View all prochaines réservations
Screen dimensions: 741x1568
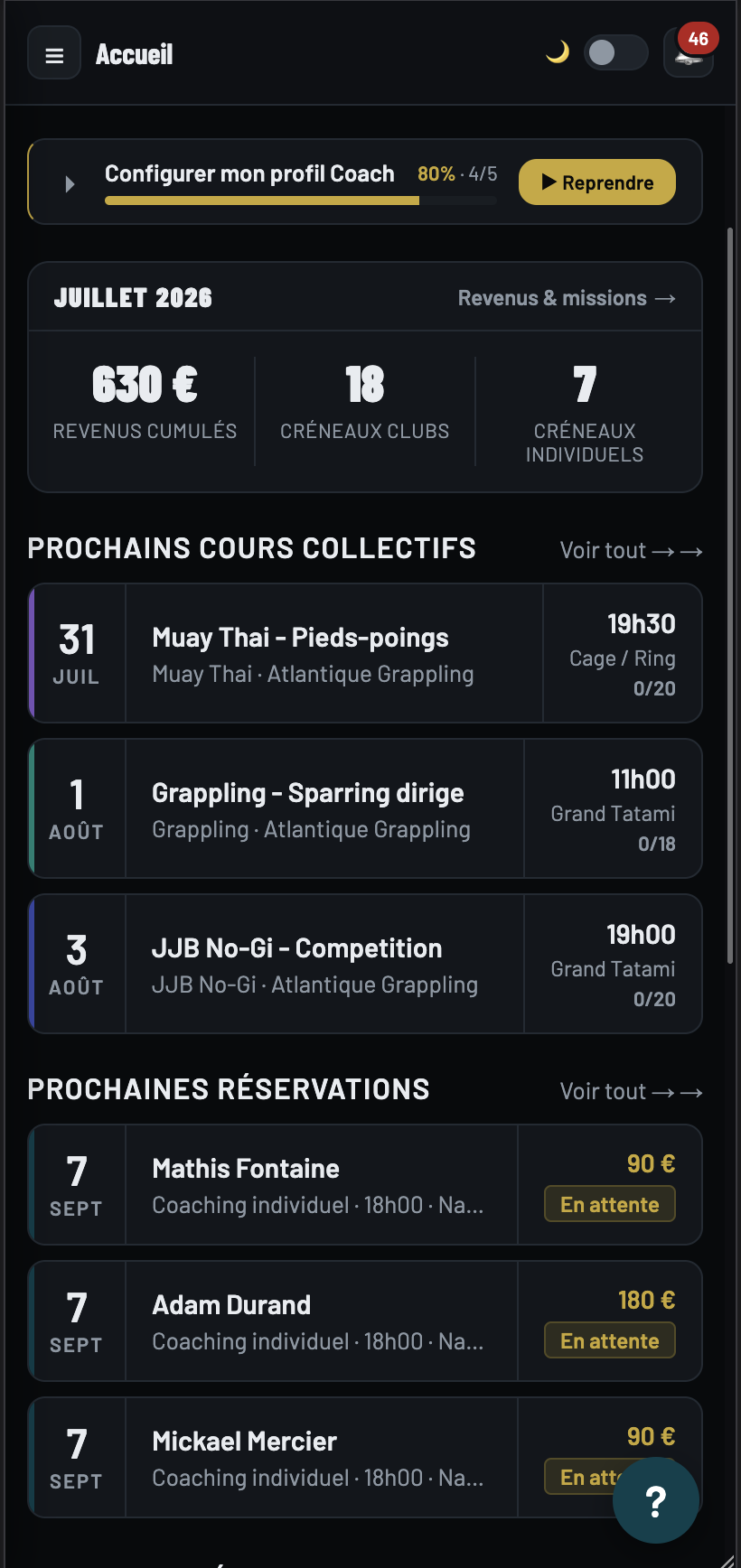[631, 1091]
